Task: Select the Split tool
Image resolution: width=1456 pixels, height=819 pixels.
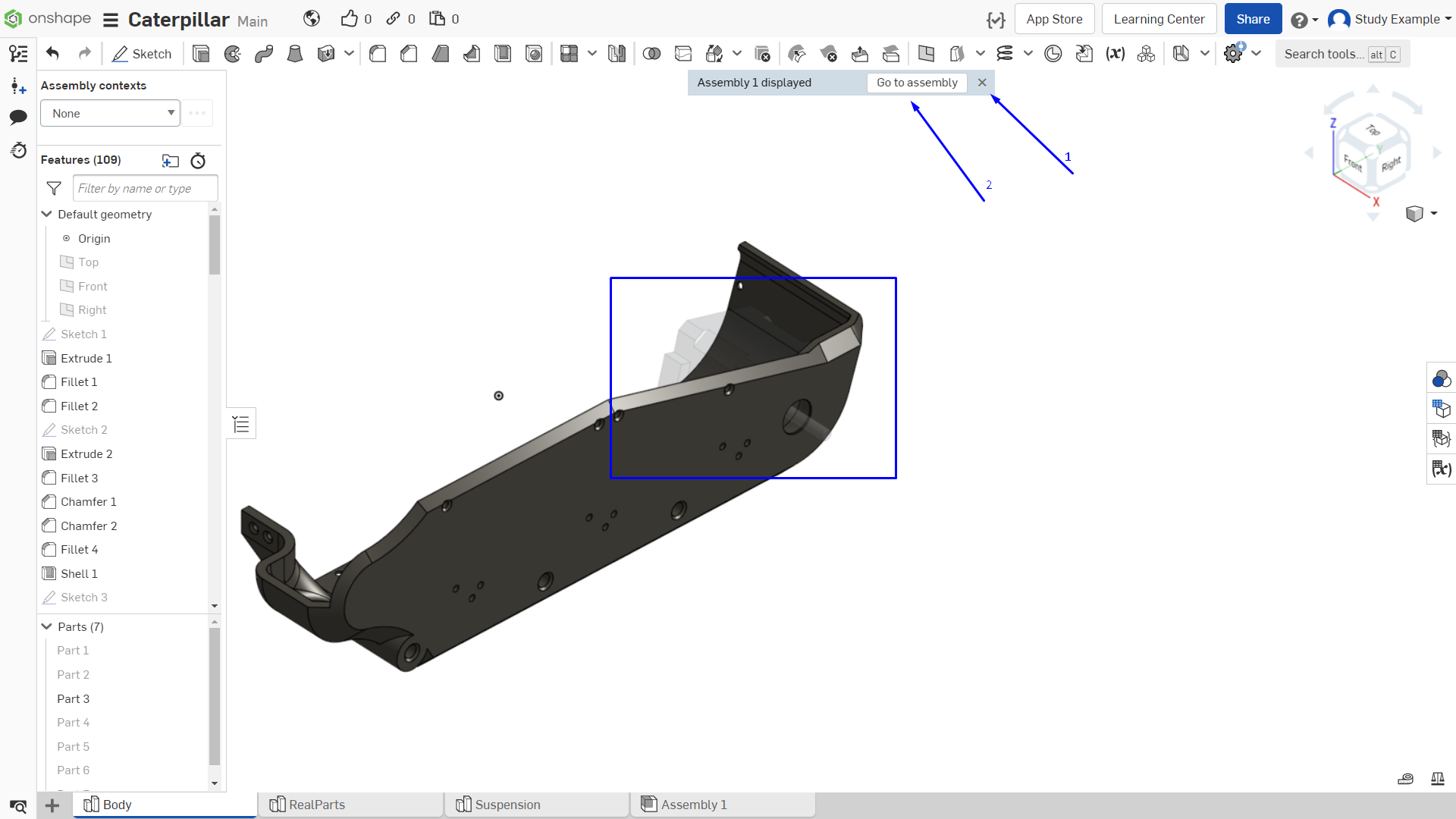Action: click(683, 54)
